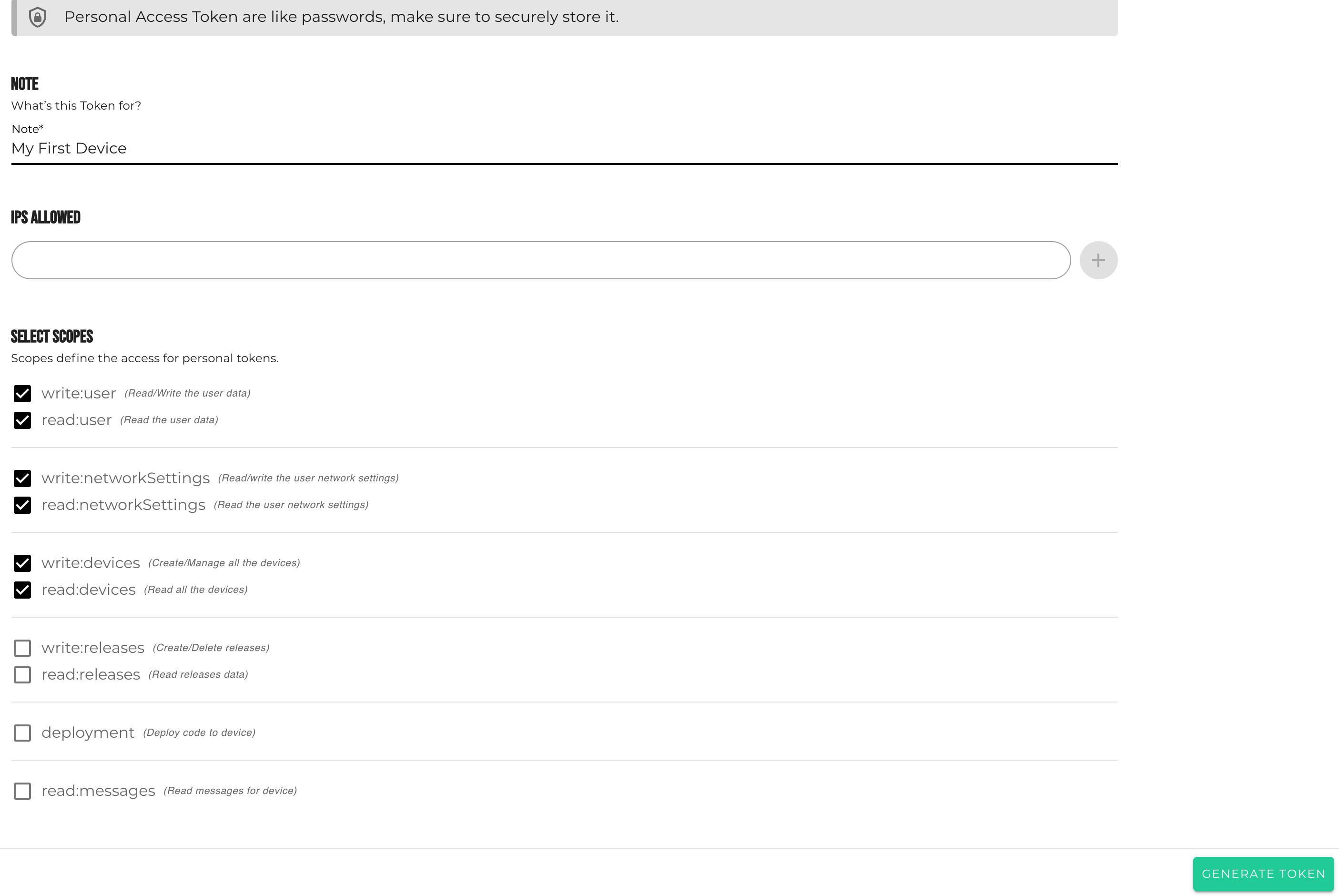Disable the read:networkSettings scope
This screenshot has width=1339, height=896.
point(22,505)
